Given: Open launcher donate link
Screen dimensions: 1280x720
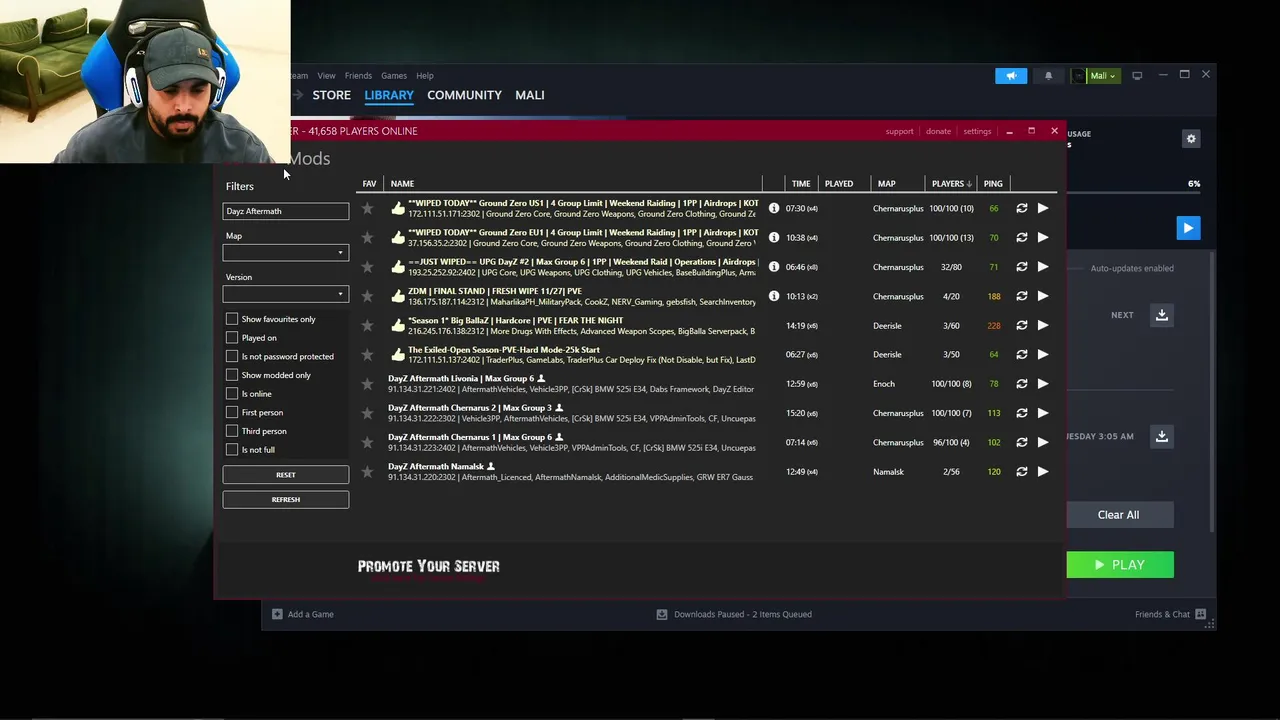Looking at the screenshot, I should coord(938,131).
